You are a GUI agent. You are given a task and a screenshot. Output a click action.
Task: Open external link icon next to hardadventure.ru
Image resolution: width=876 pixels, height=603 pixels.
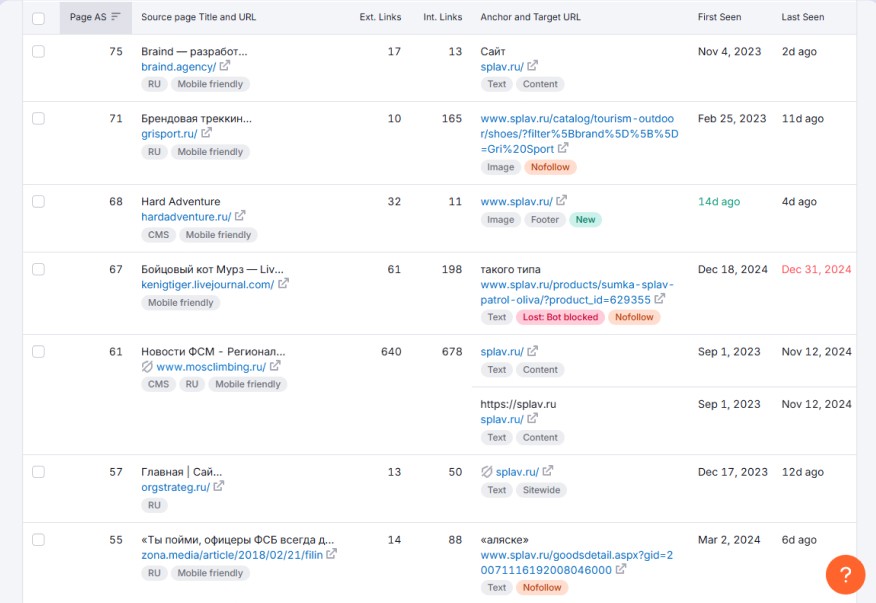[241, 217]
